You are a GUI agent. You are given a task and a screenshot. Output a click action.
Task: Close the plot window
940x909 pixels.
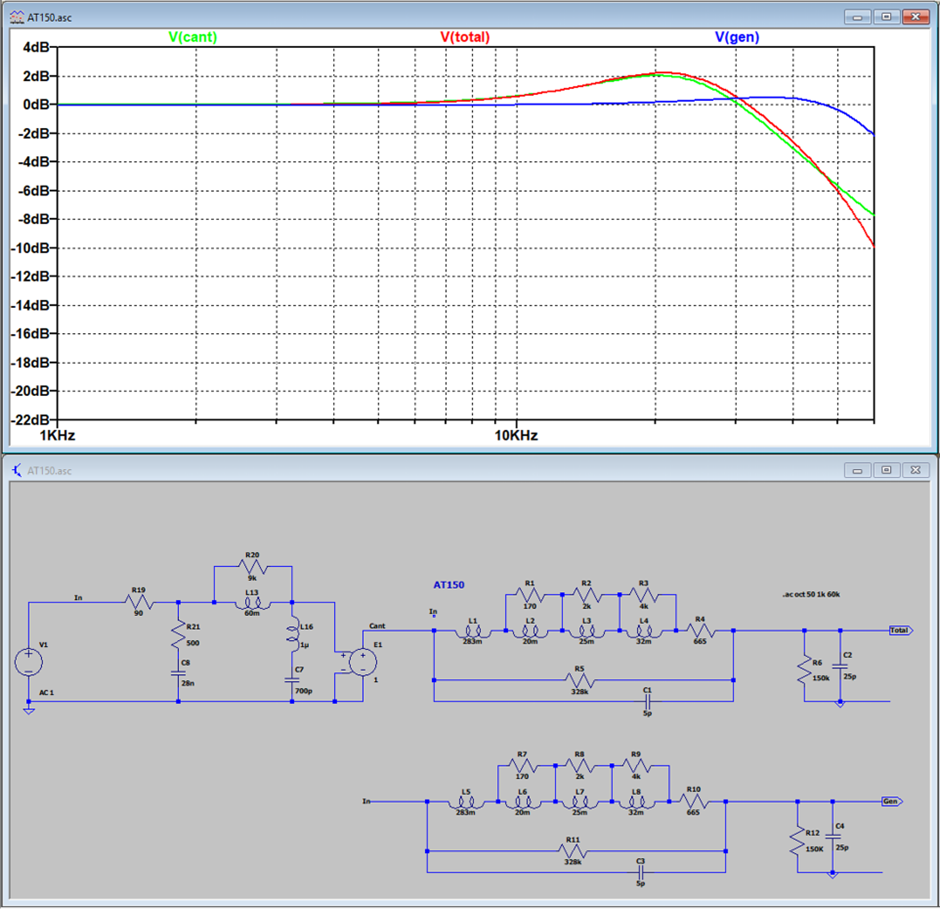915,17
